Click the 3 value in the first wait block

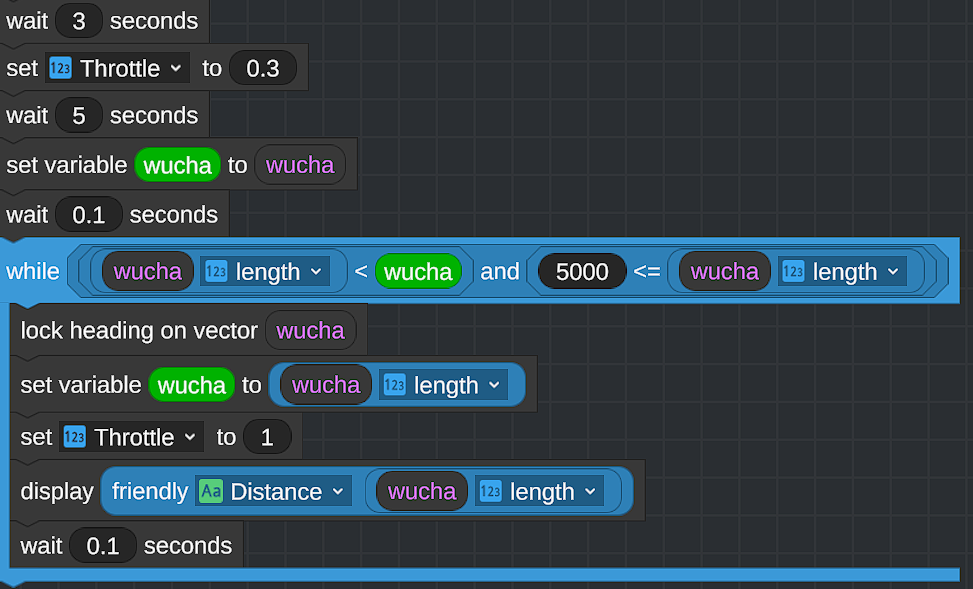(x=78, y=22)
